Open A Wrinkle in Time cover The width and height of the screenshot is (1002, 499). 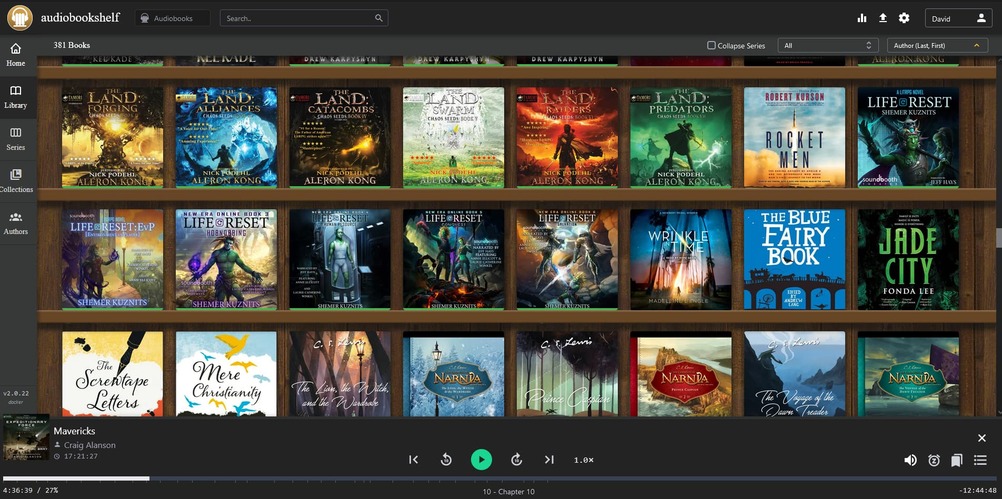[x=681, y=259]
